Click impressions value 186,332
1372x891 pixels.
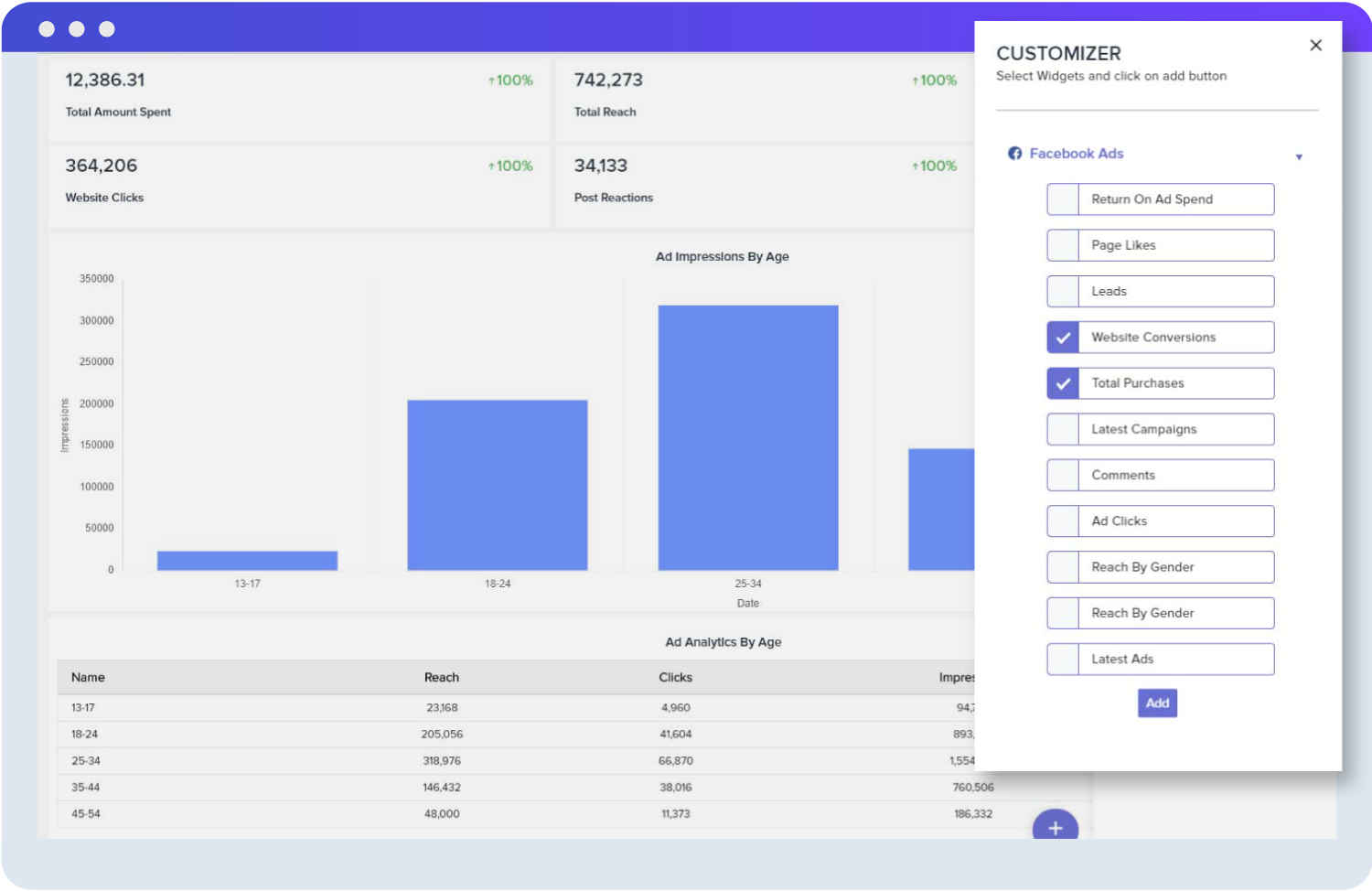(973, 814)
